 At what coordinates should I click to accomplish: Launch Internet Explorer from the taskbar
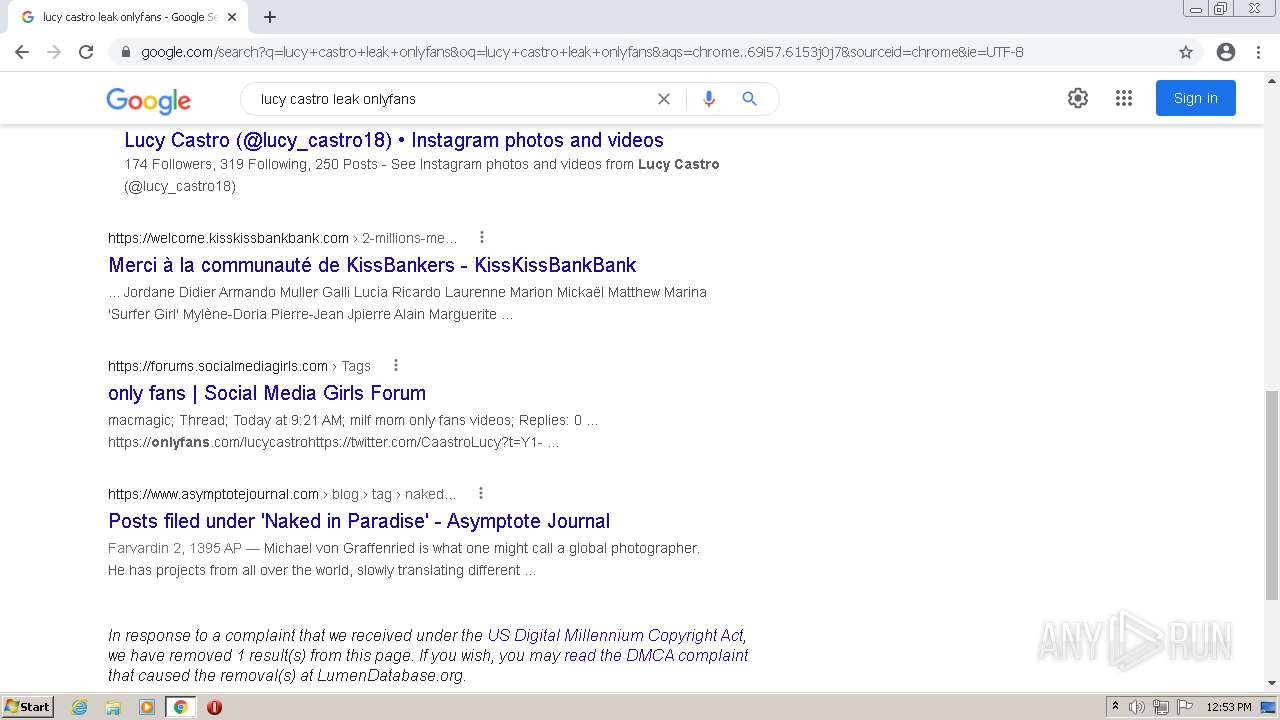click(x=80, y=707)
